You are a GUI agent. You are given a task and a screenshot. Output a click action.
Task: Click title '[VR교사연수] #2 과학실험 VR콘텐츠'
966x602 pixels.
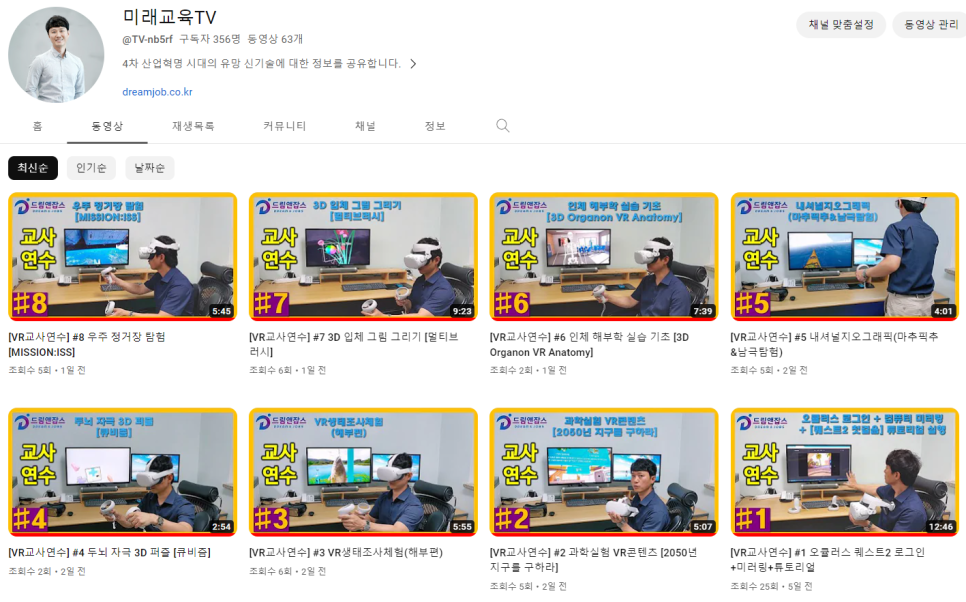tap(593, 559)
